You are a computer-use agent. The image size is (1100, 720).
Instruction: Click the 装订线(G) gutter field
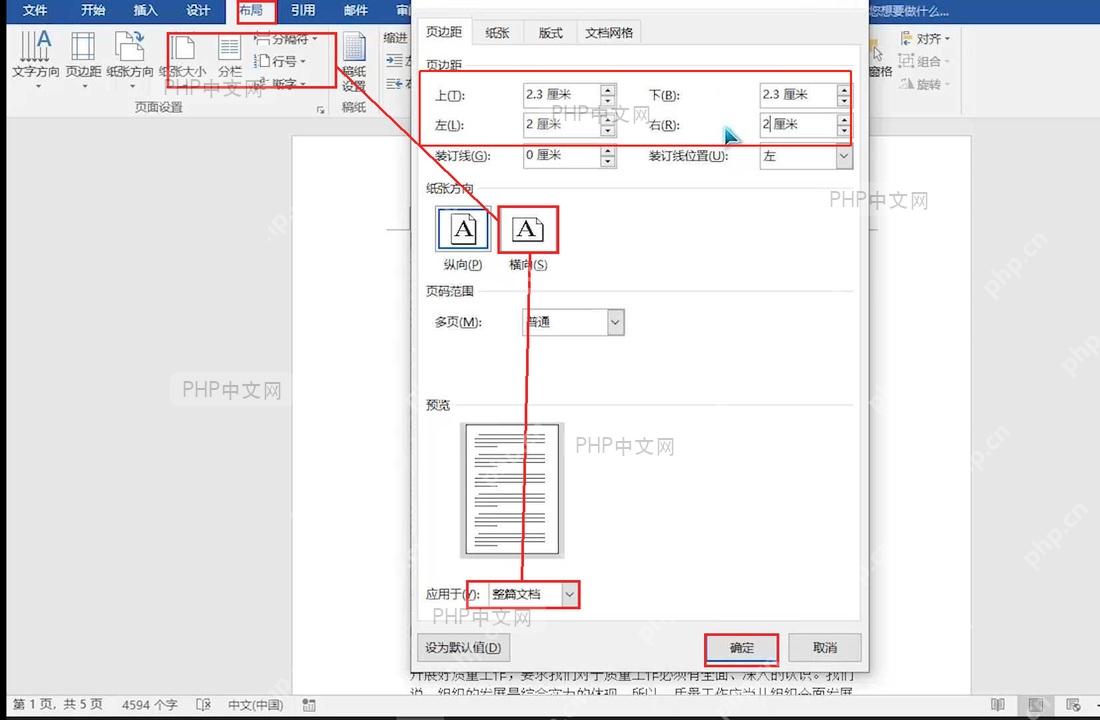click(x=562, y=155)
